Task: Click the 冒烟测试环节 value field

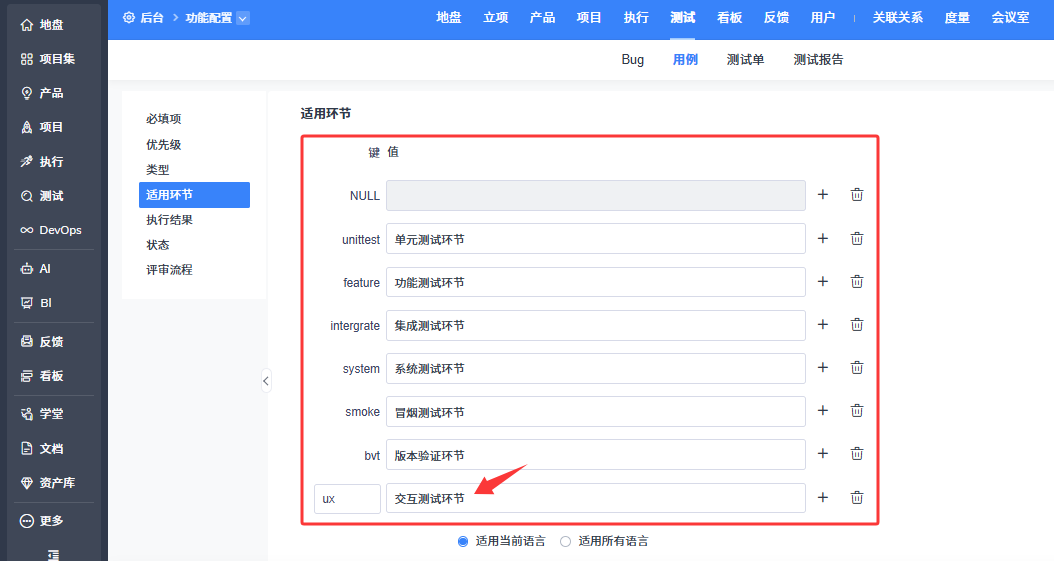Action: [x=595, y=412]
